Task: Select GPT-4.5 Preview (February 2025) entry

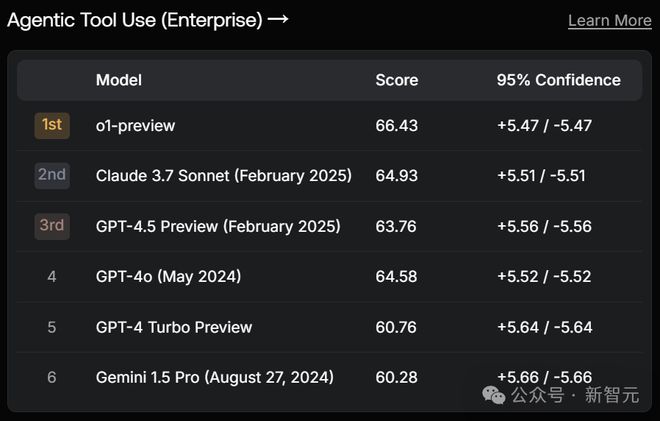Action: (x=218, y=226)
